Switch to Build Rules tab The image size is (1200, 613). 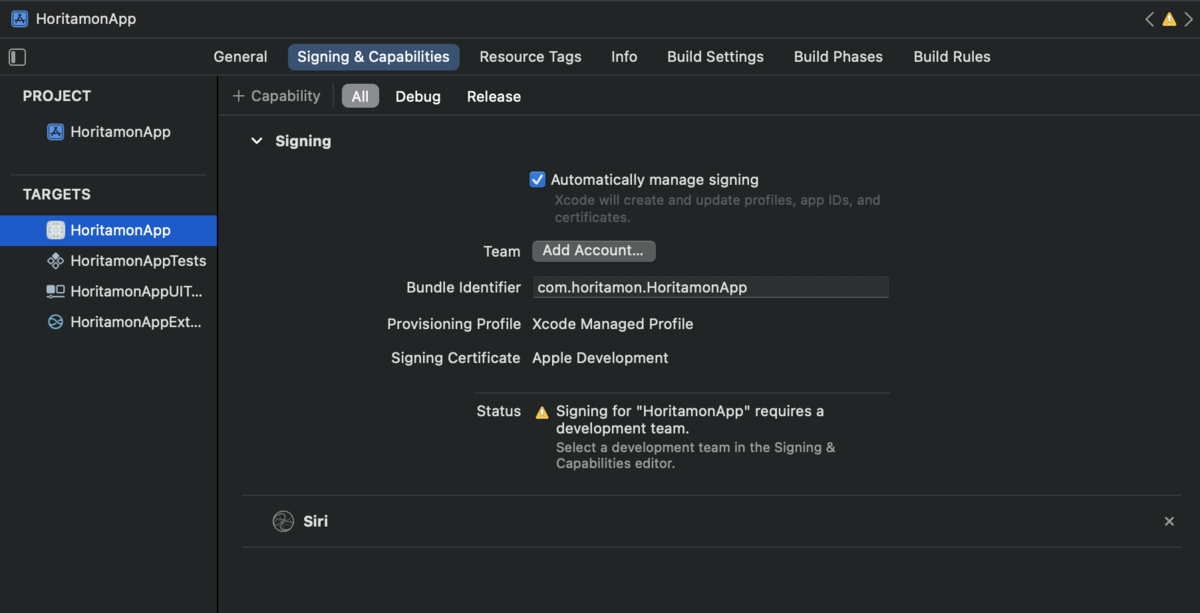click(952, 57)
